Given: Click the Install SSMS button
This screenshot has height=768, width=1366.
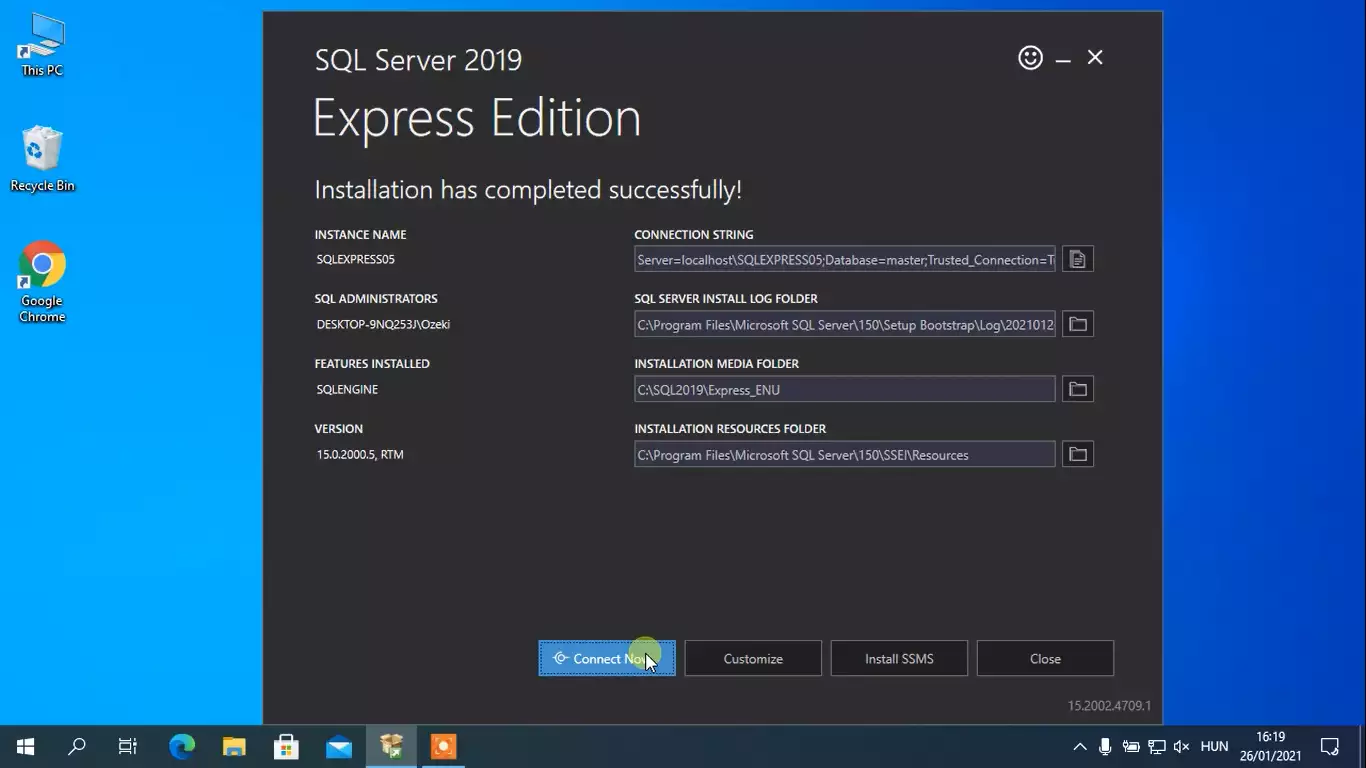Looking at the screenshot, I should pos(899,658).
